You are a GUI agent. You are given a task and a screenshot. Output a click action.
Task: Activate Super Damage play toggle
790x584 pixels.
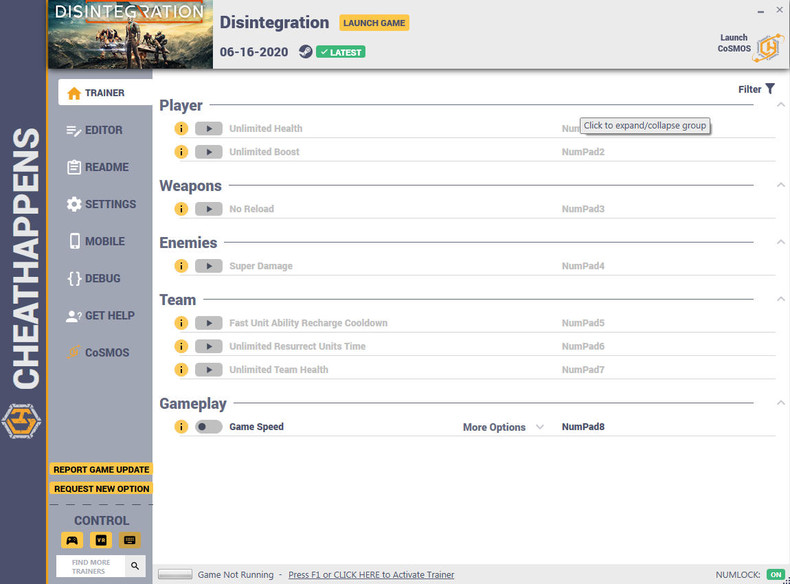pyautogui.click(x=209, y=266)
